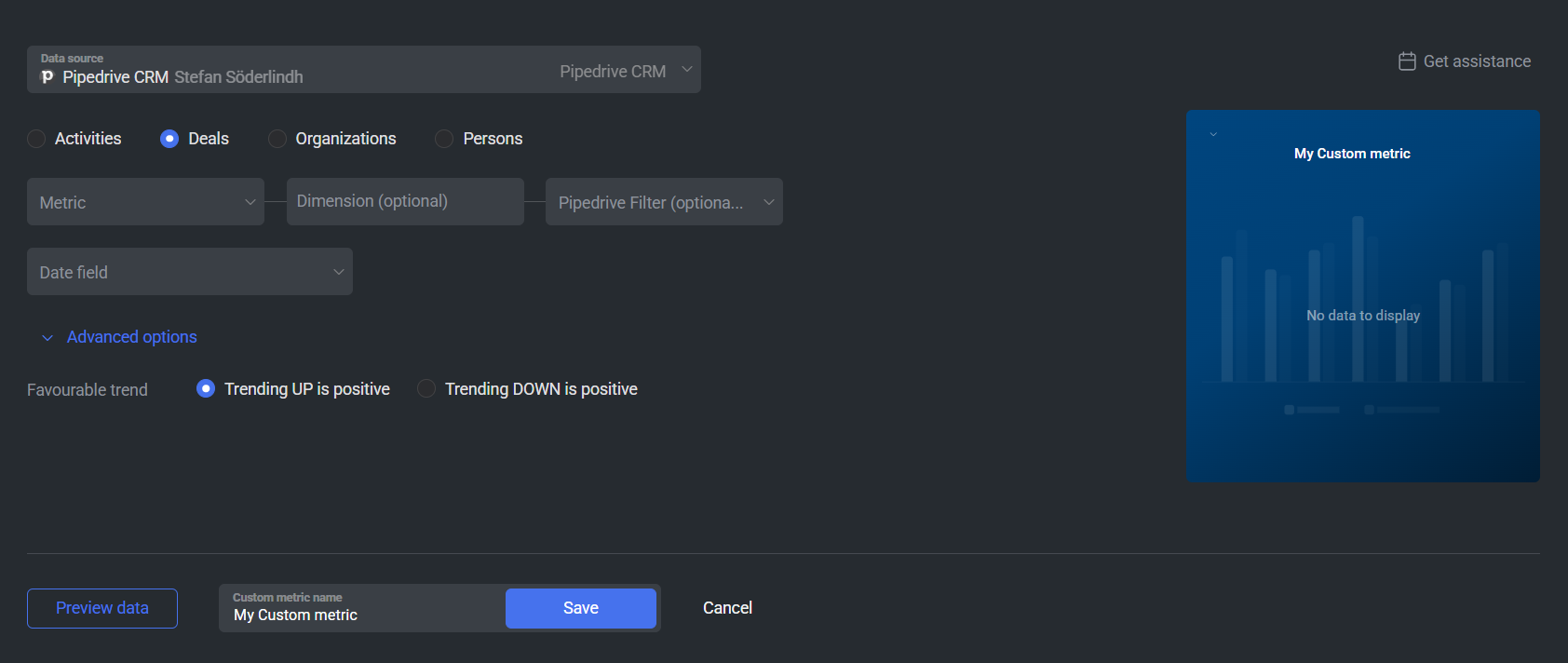Click the calendar icon beside Get assistance
Image resolution: width=1568 pixels, height=663 pixels.
[x=1407, y=61]
